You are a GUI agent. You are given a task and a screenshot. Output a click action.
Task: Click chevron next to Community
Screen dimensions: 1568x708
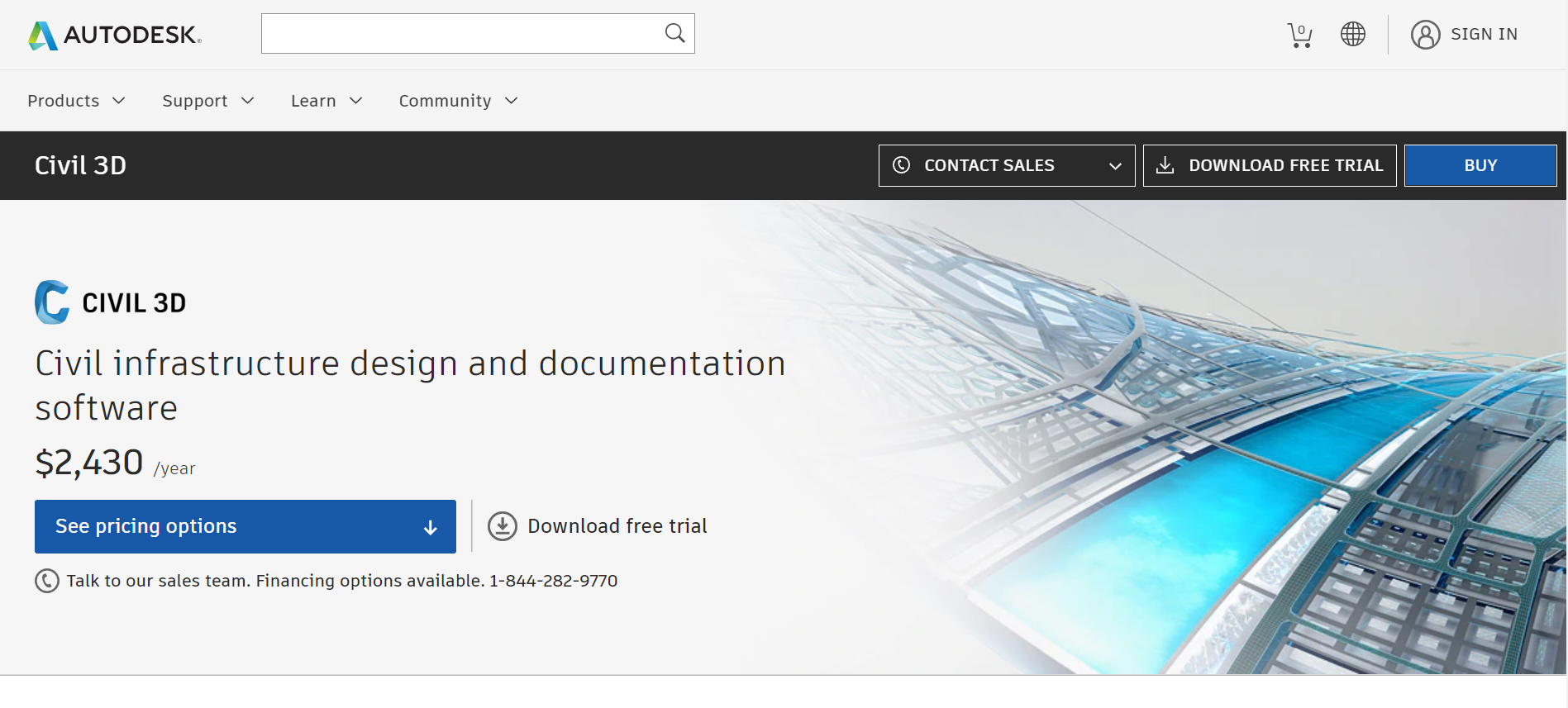pyautogui.click(x=512, y=101)
